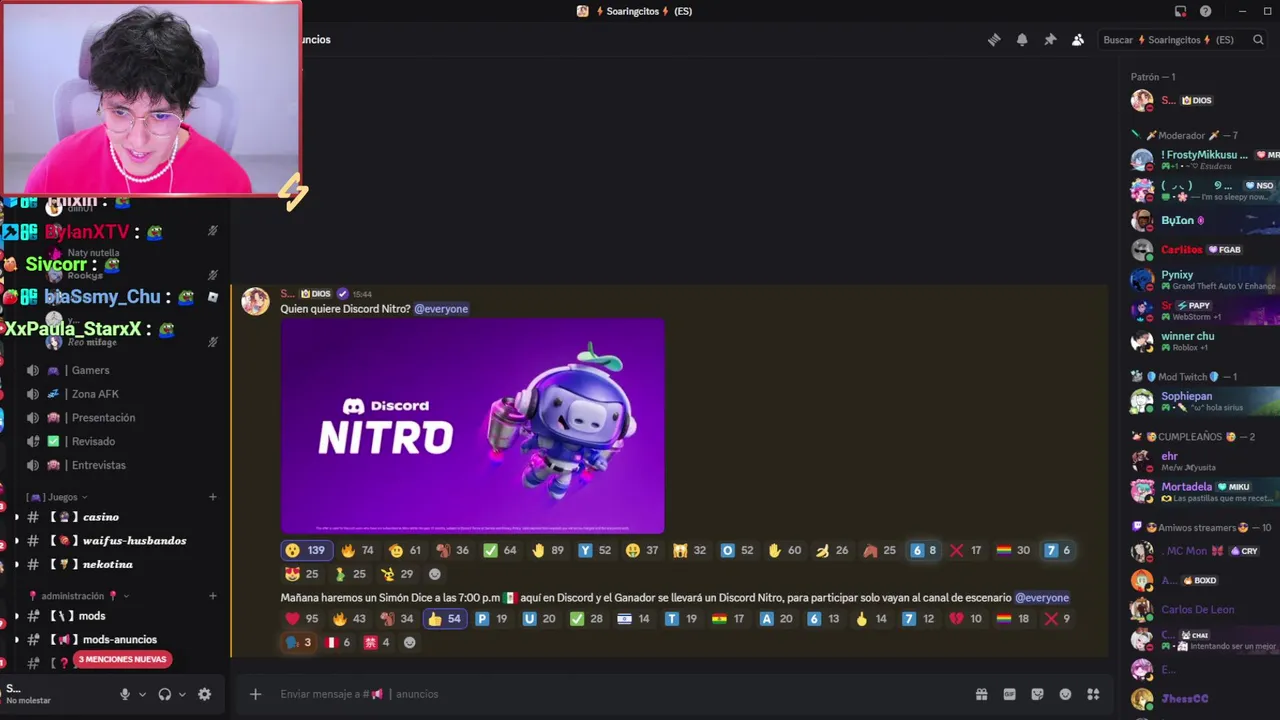
Task: Open the GIF picker icon
Action: (x=1009, y=694)
